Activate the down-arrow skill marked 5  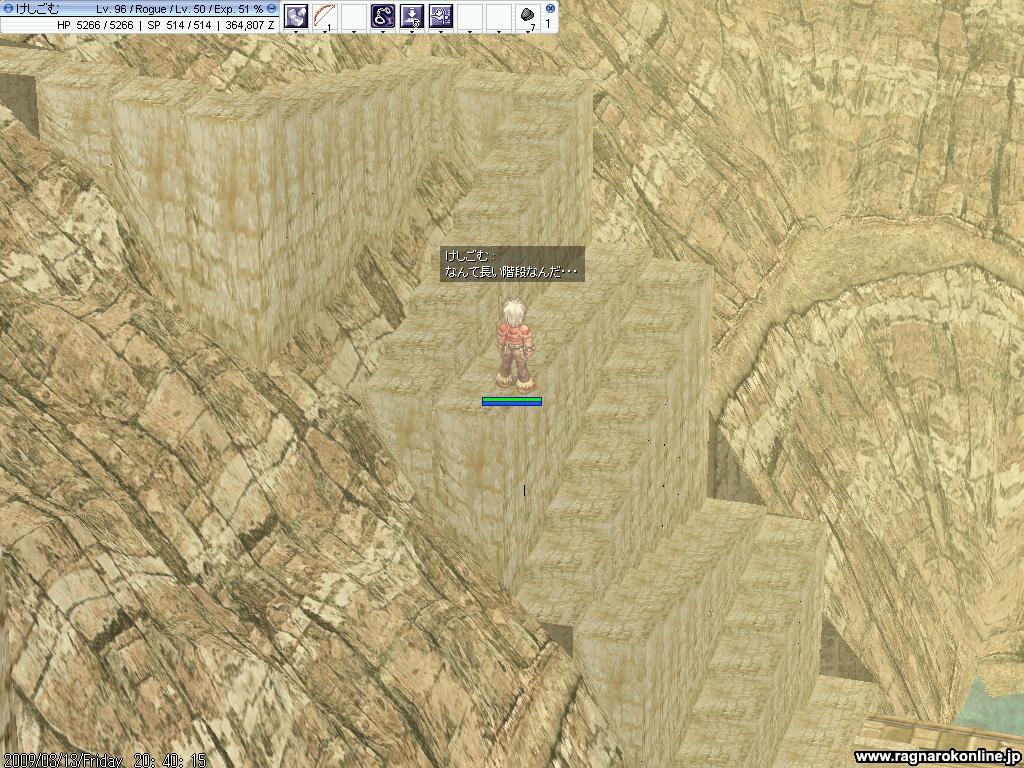point(411,15)
